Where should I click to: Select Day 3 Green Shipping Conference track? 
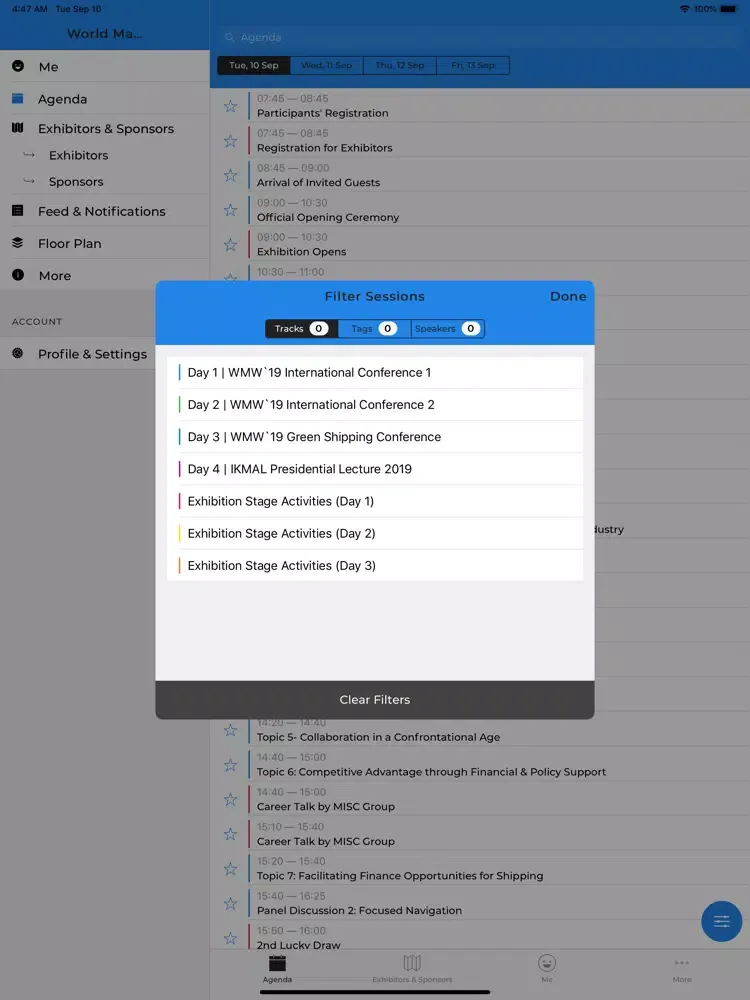point(375,437)
